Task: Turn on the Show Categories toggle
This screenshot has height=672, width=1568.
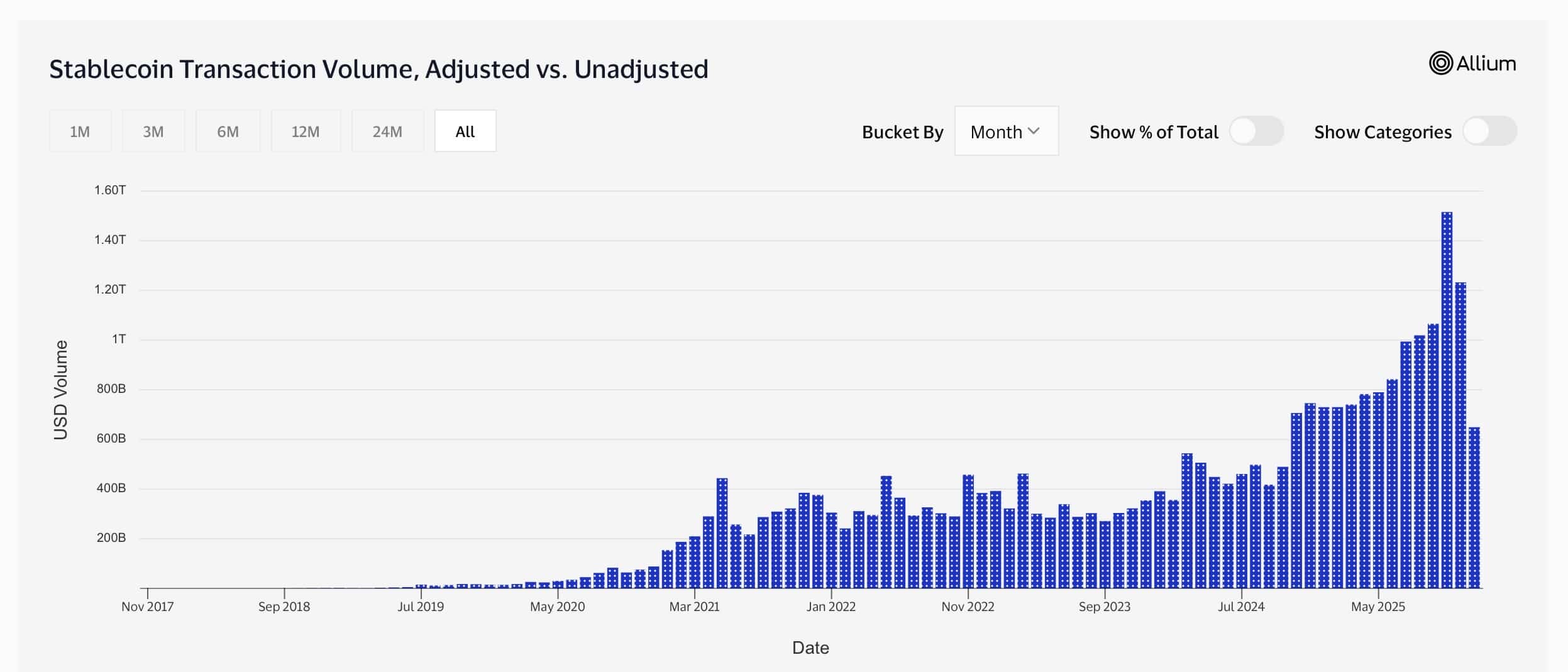Action: click(x=1489, y=131)
